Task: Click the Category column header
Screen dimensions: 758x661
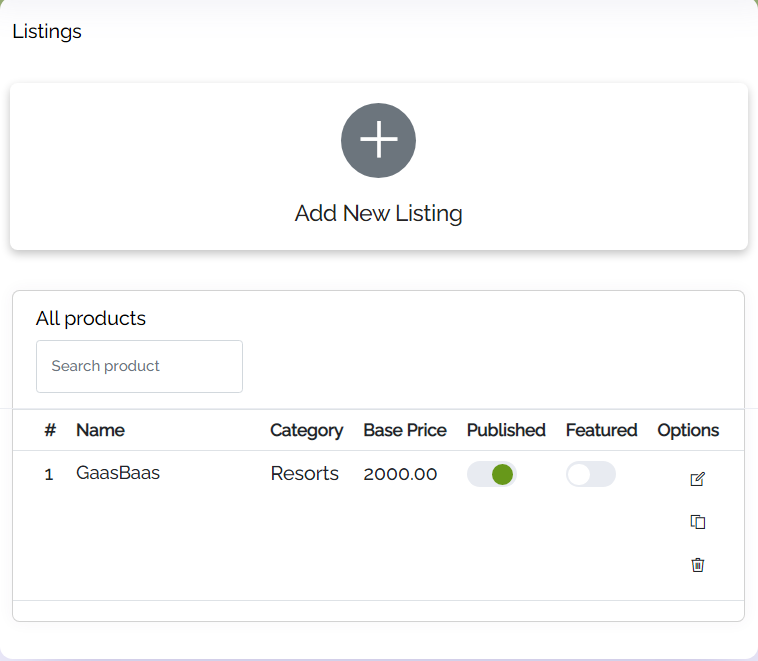Action: point(306,430)
